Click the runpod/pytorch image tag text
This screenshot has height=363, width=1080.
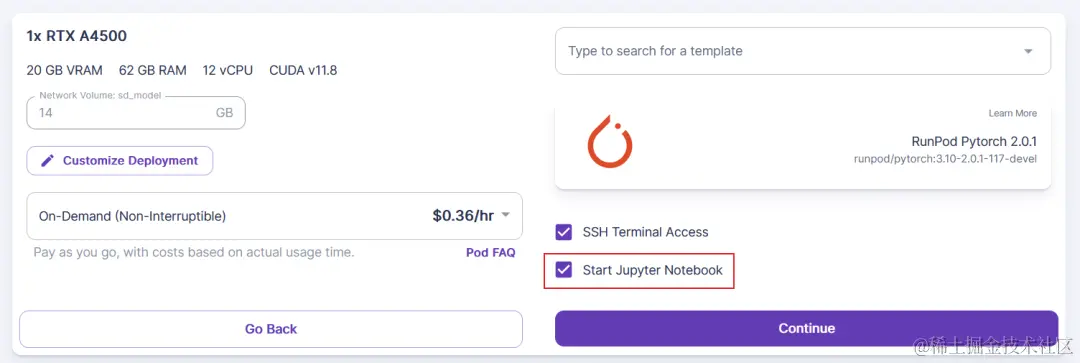click(945, 159)
